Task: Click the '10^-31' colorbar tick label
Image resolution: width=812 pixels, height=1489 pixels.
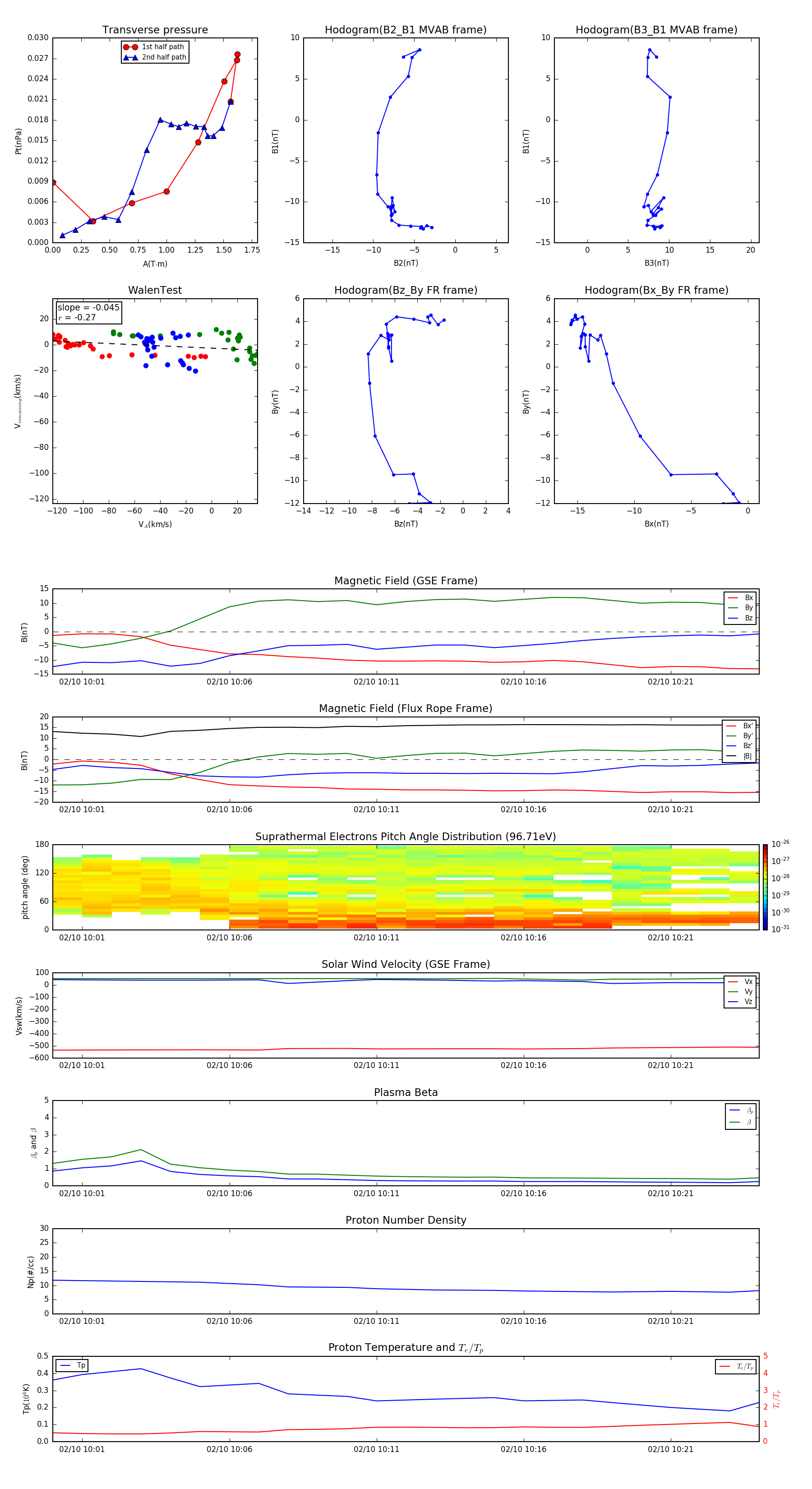Action: 780,929
